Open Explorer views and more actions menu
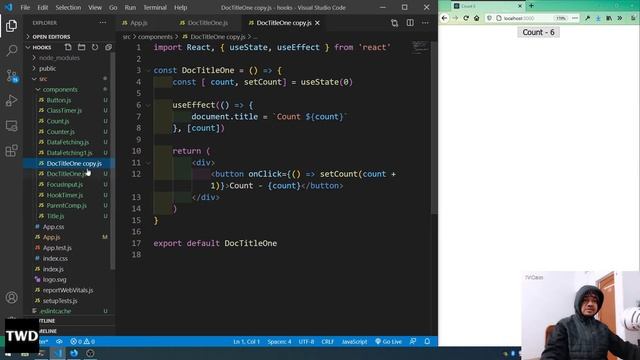Viewport: 640px width, 360px height. [103, 23]
